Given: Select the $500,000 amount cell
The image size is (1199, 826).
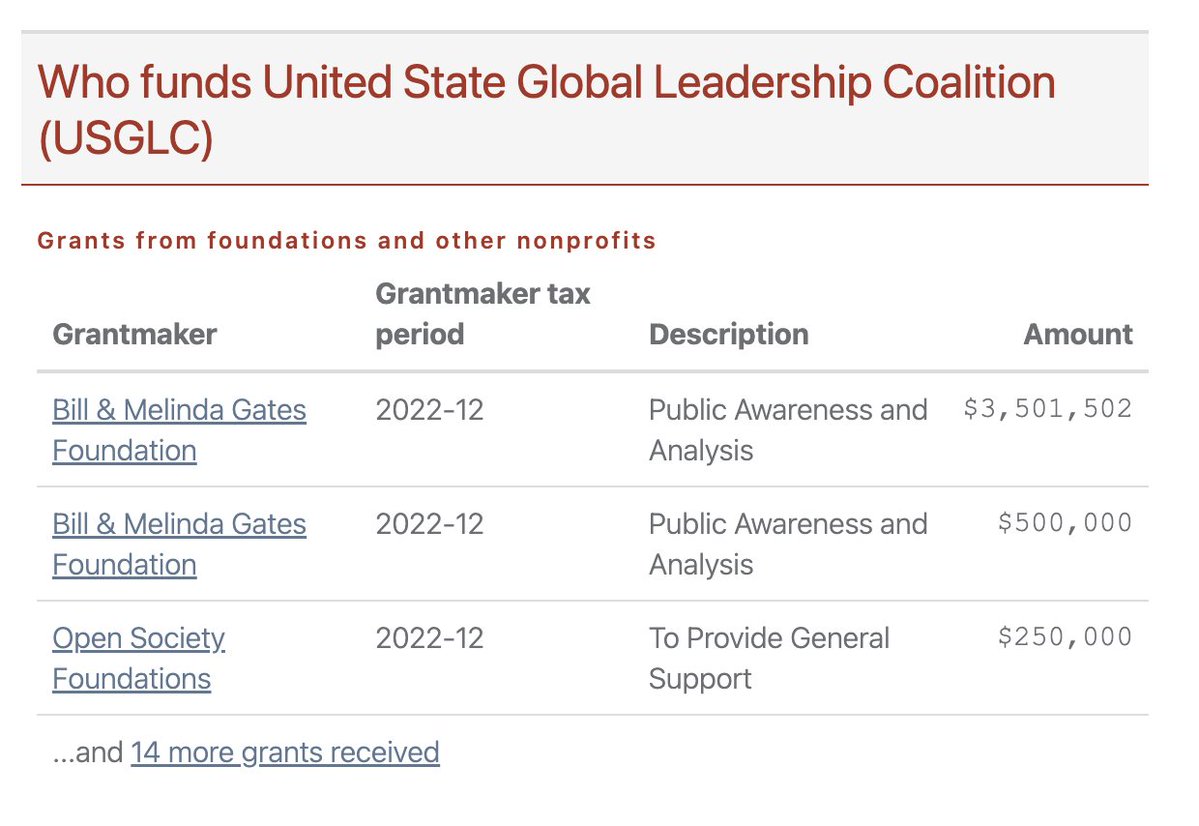Looking at the screenshot, I should (x=1064, y=523).
